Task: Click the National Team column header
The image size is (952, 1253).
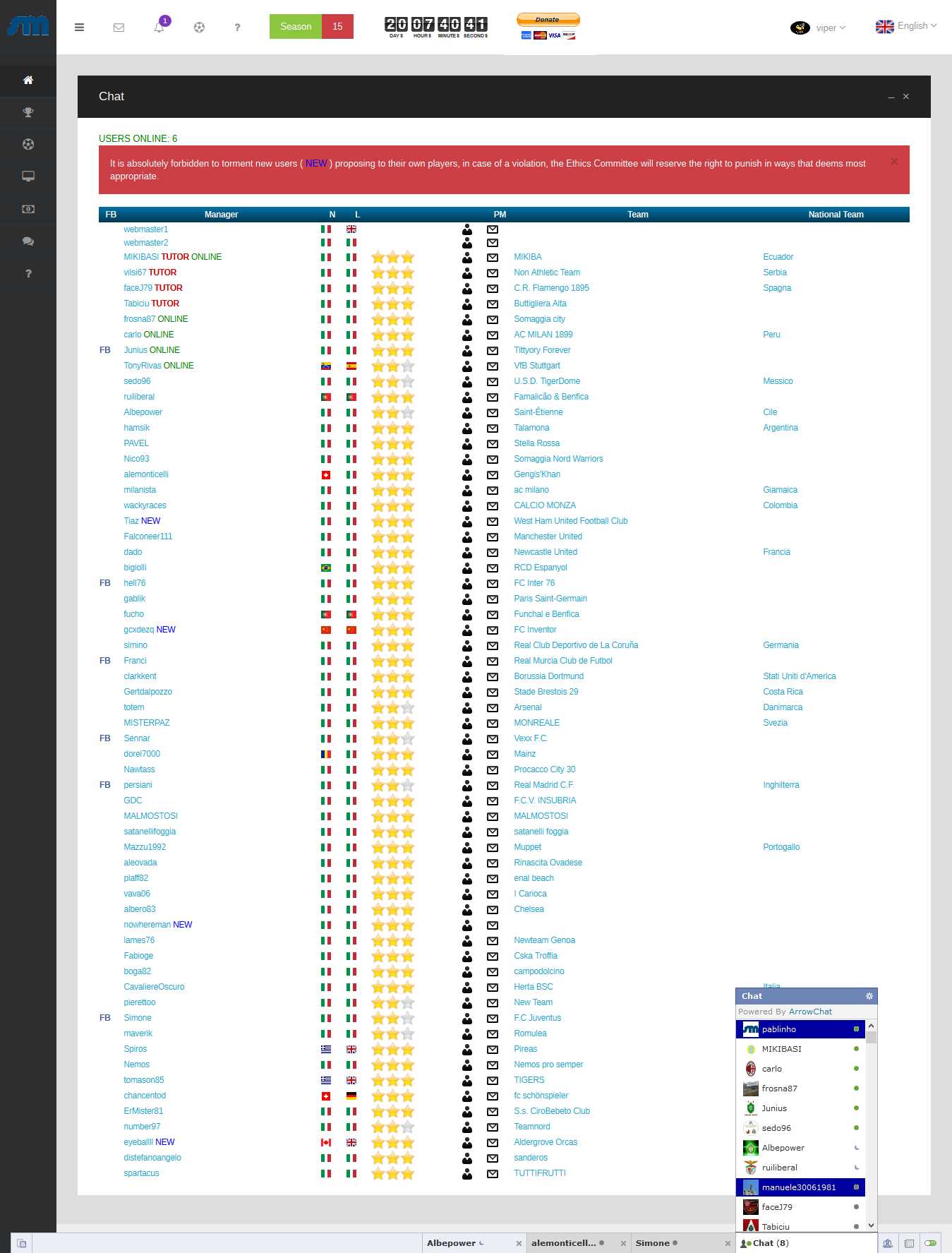Action: (836, 215)
